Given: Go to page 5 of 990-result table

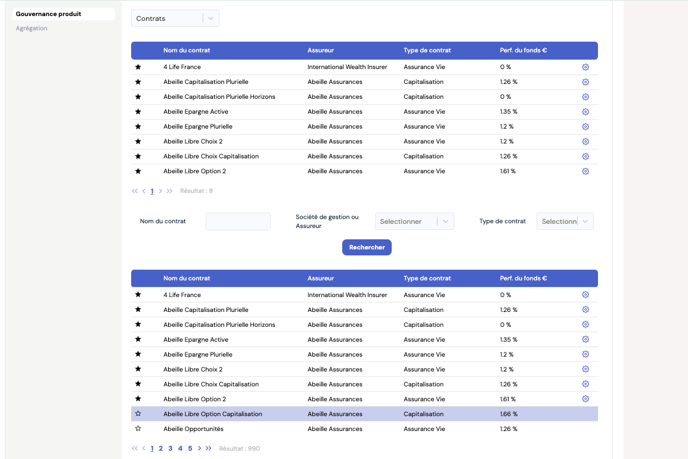Looking at the screenshot, I should tap(190, 448).
